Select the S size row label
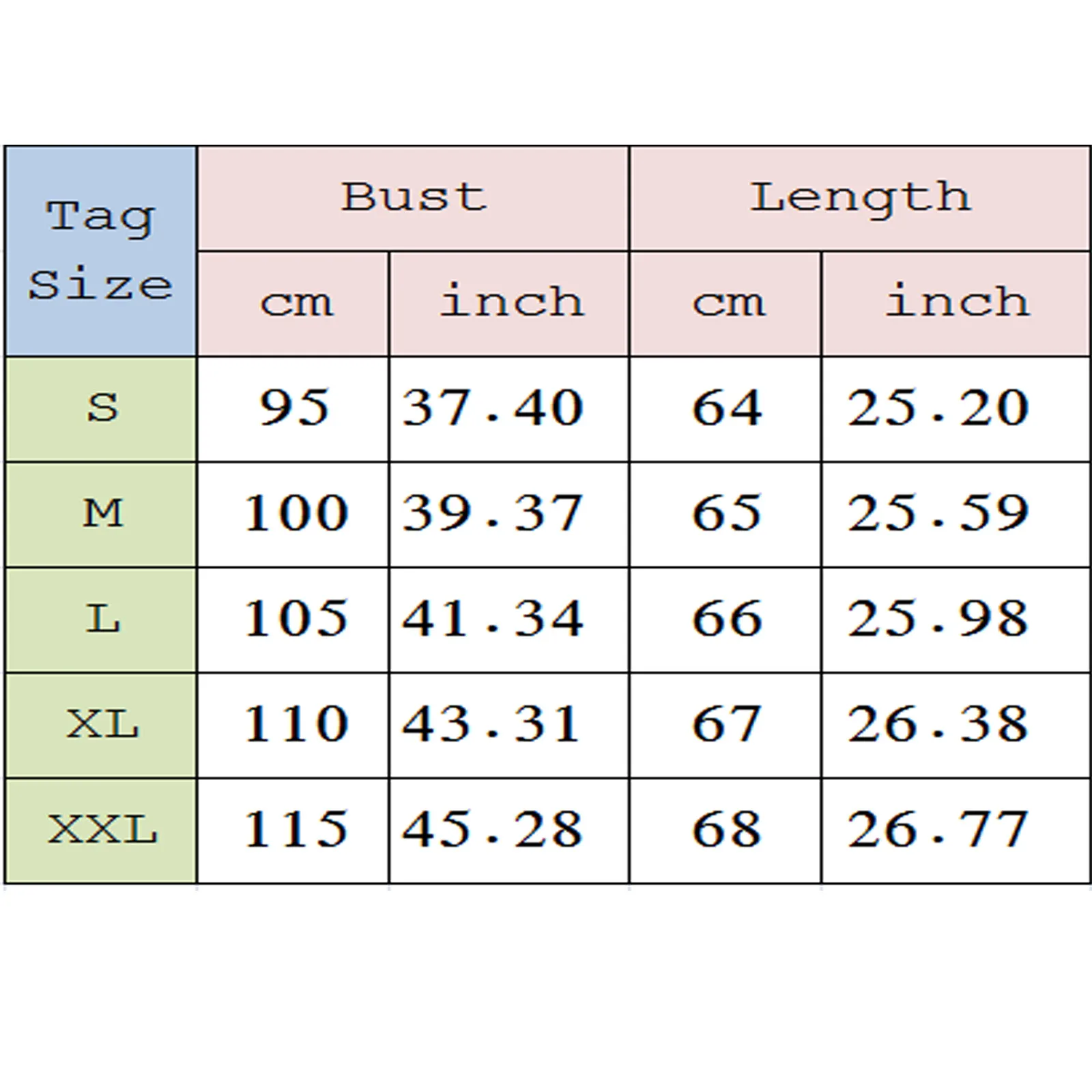Viewport: 1092px width, 1092px height. 102,408
